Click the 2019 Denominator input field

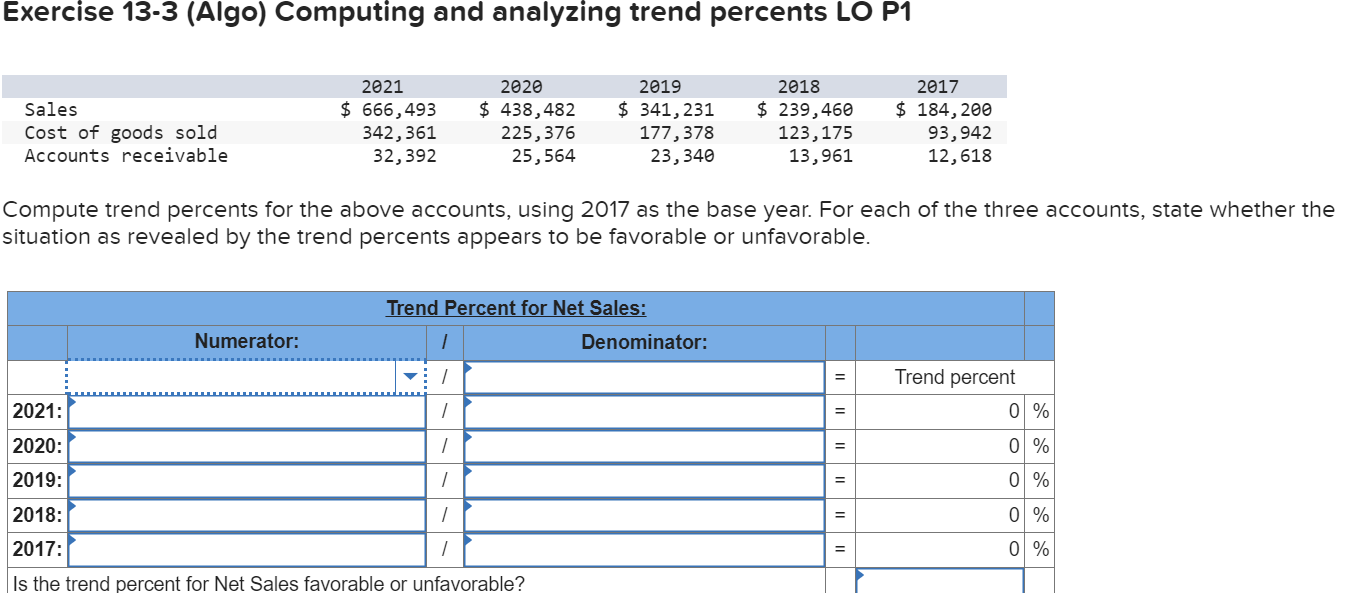coord(640,480)
